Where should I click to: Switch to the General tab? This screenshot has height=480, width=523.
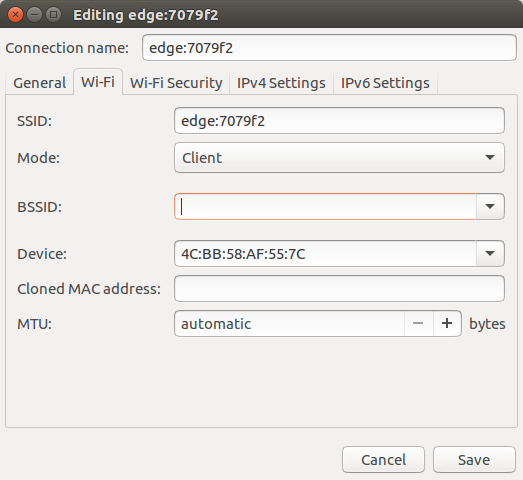coord(39,83)
